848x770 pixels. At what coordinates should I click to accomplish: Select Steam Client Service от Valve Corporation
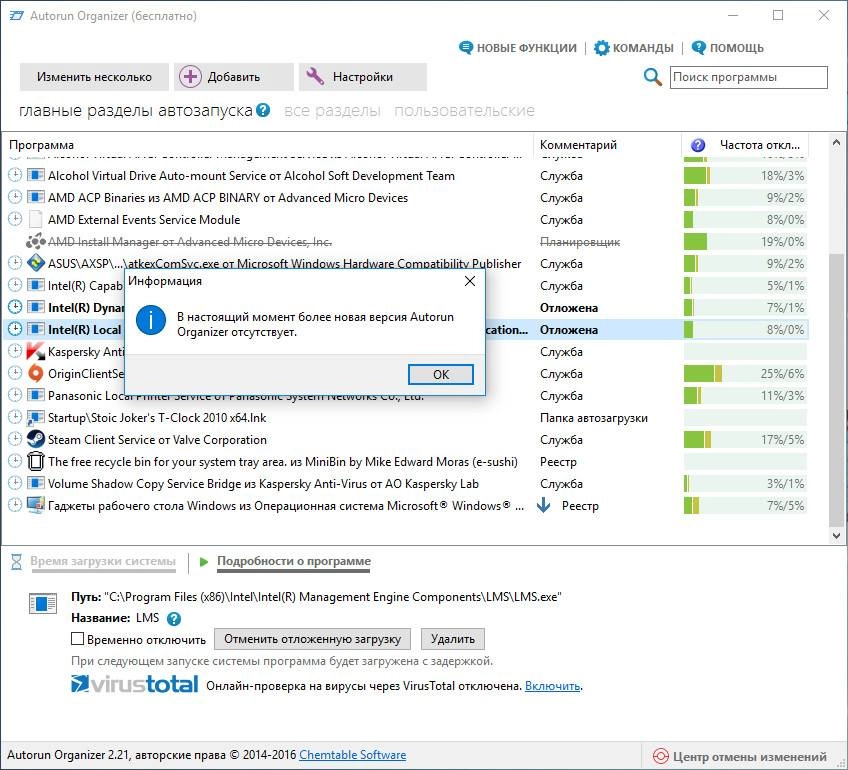157,440
